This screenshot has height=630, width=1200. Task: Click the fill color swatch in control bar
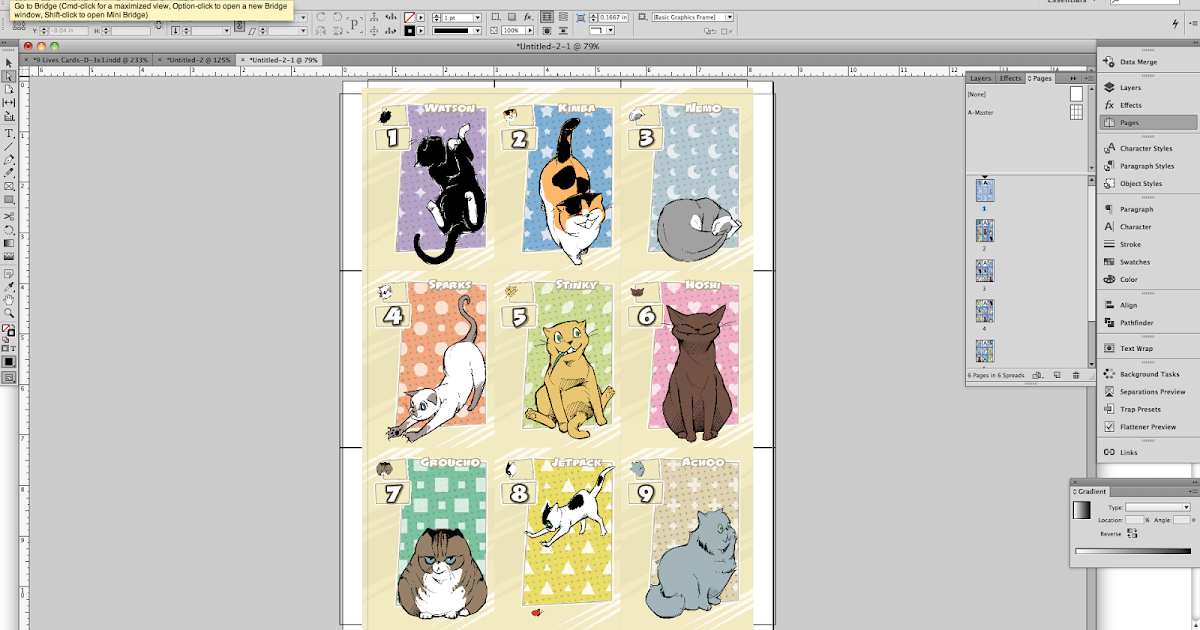click(x=409, y=17)
